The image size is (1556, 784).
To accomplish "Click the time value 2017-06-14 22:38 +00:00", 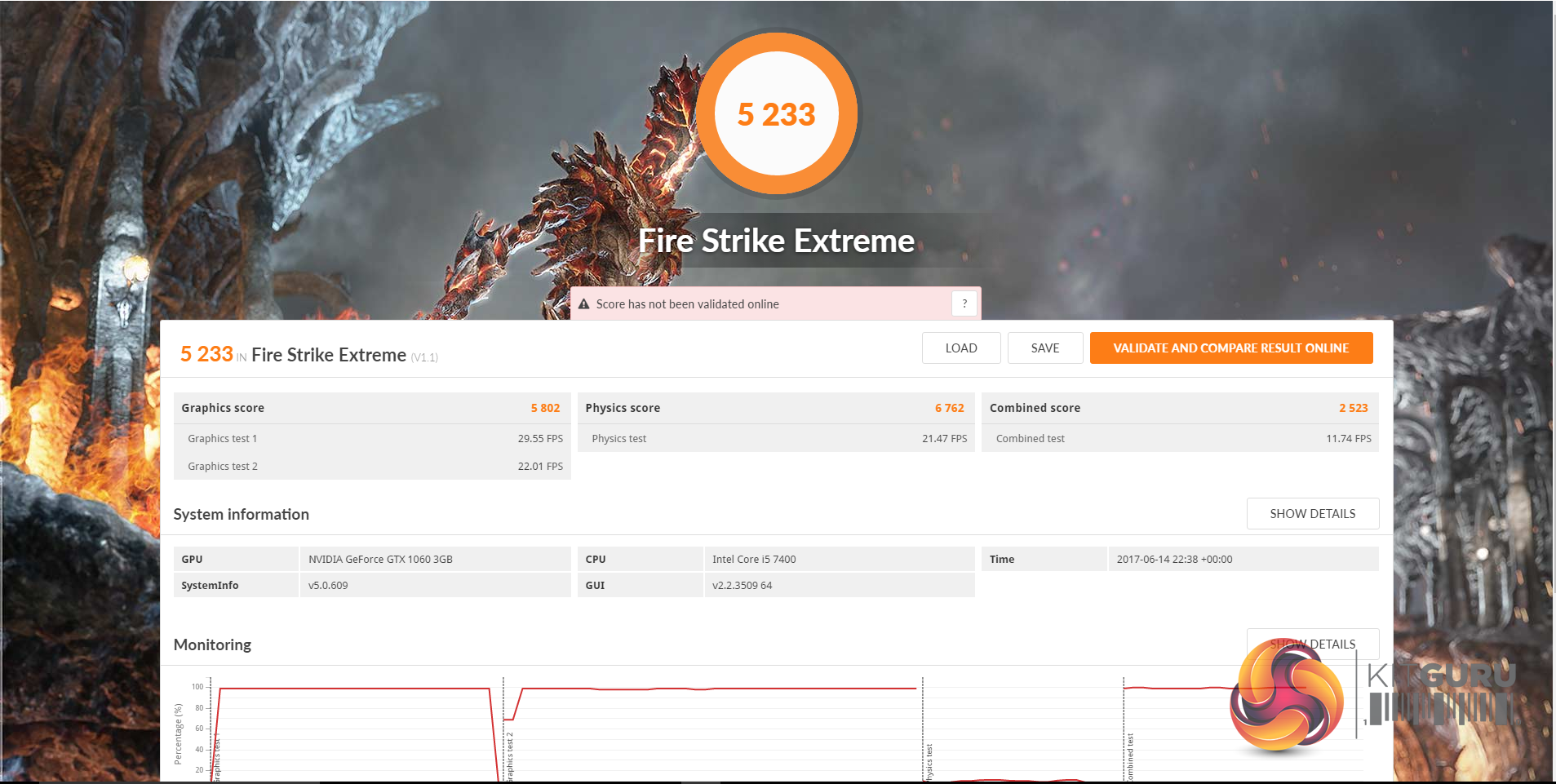I will coord(1174,559).
